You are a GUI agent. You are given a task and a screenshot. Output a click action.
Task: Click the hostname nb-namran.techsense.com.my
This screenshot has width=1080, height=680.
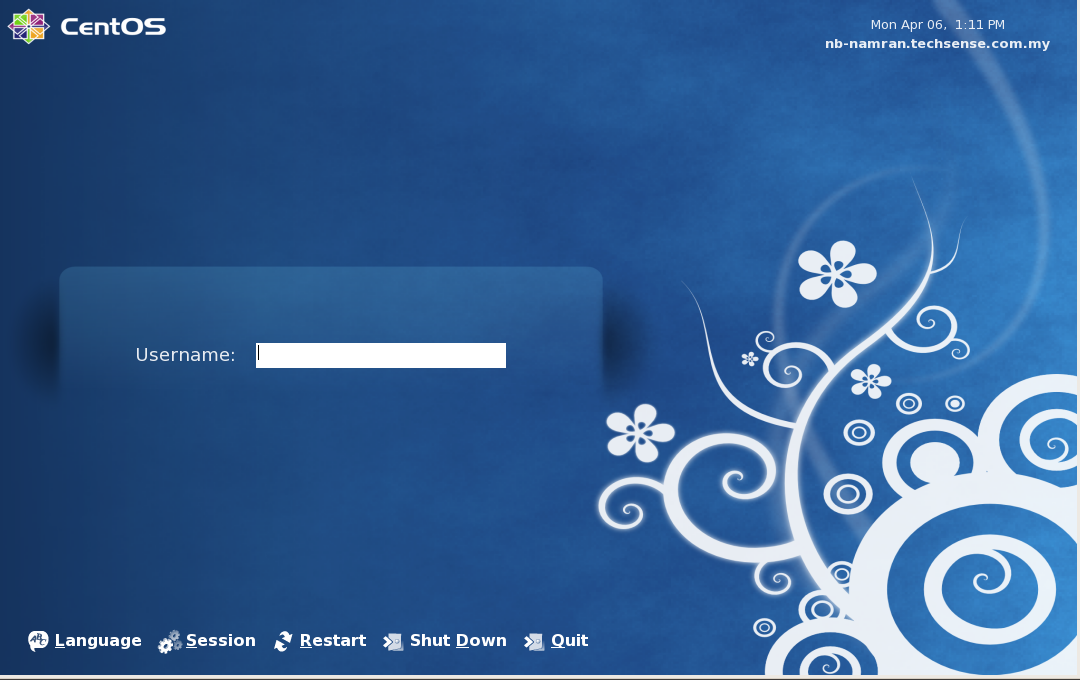click(x=937, y=44)
